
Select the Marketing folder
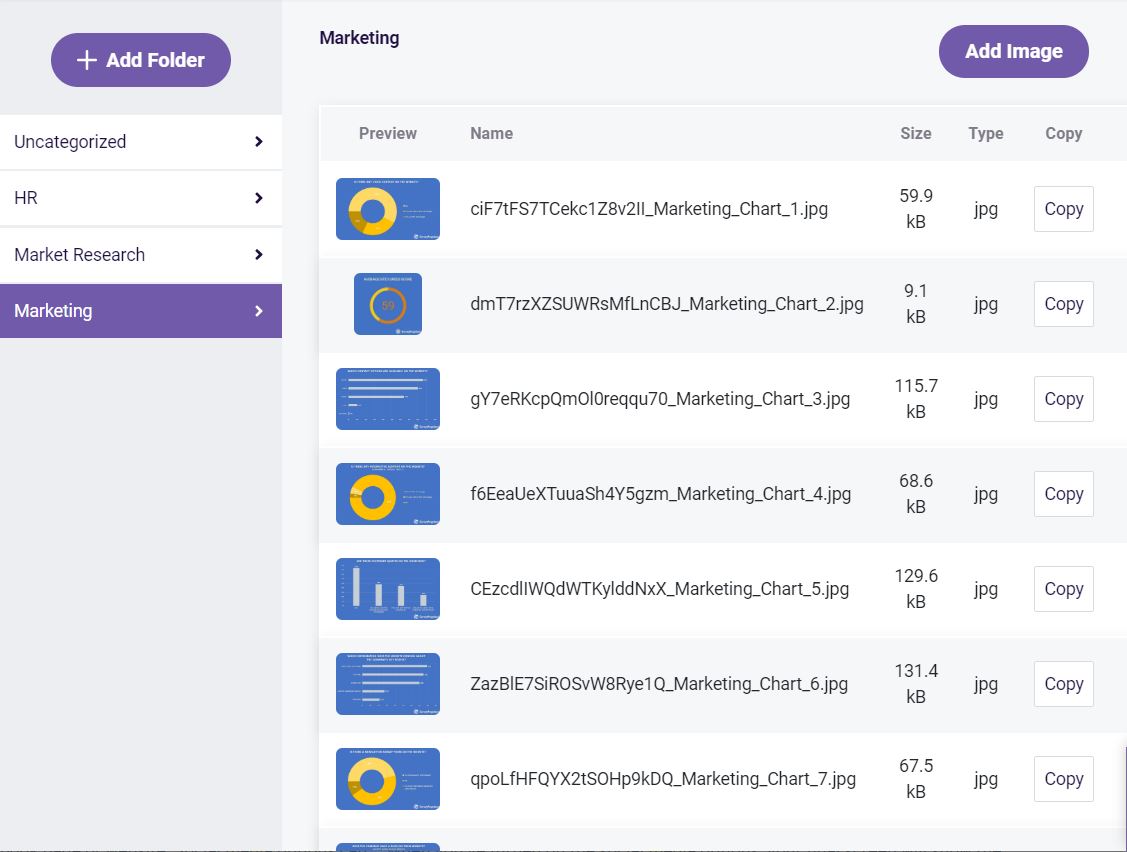pos(141,311)
